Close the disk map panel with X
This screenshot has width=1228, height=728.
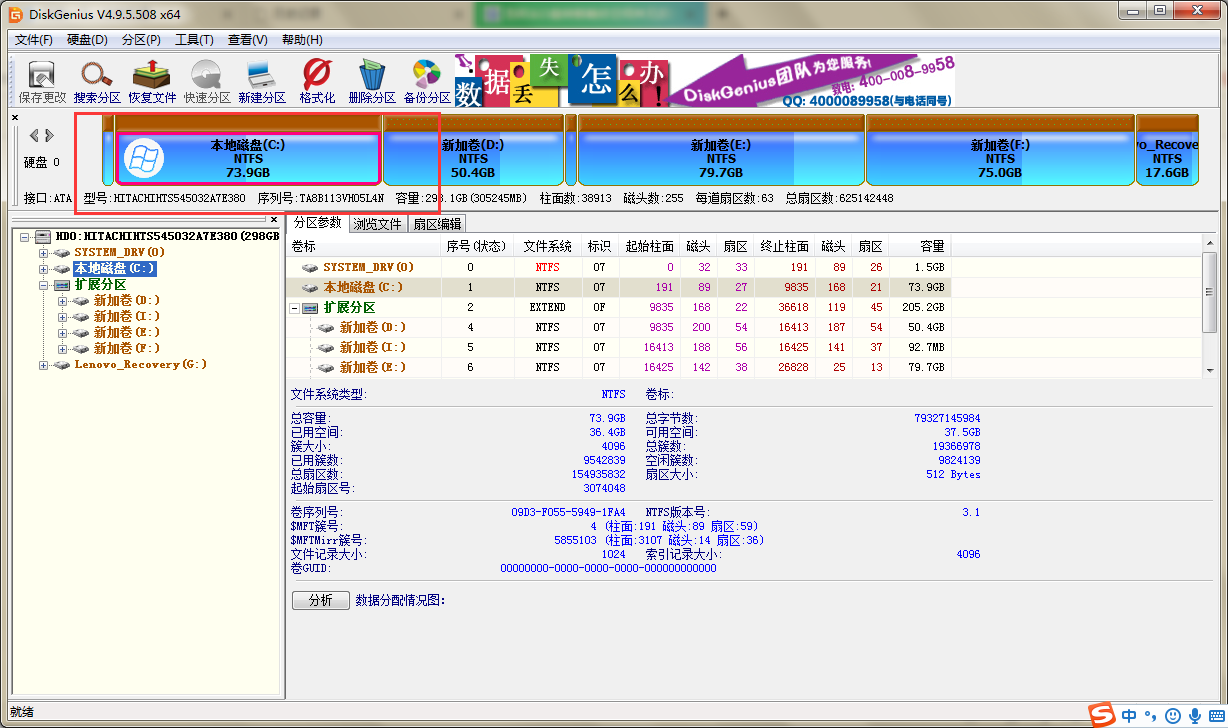click(x=15, y=118)
